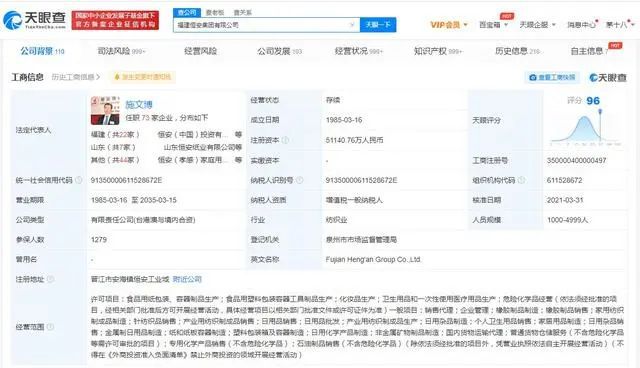Select the business term 1985-03-16 至 2035-03-15
This screenshot has height=368, width=640.
pos(133,200)
